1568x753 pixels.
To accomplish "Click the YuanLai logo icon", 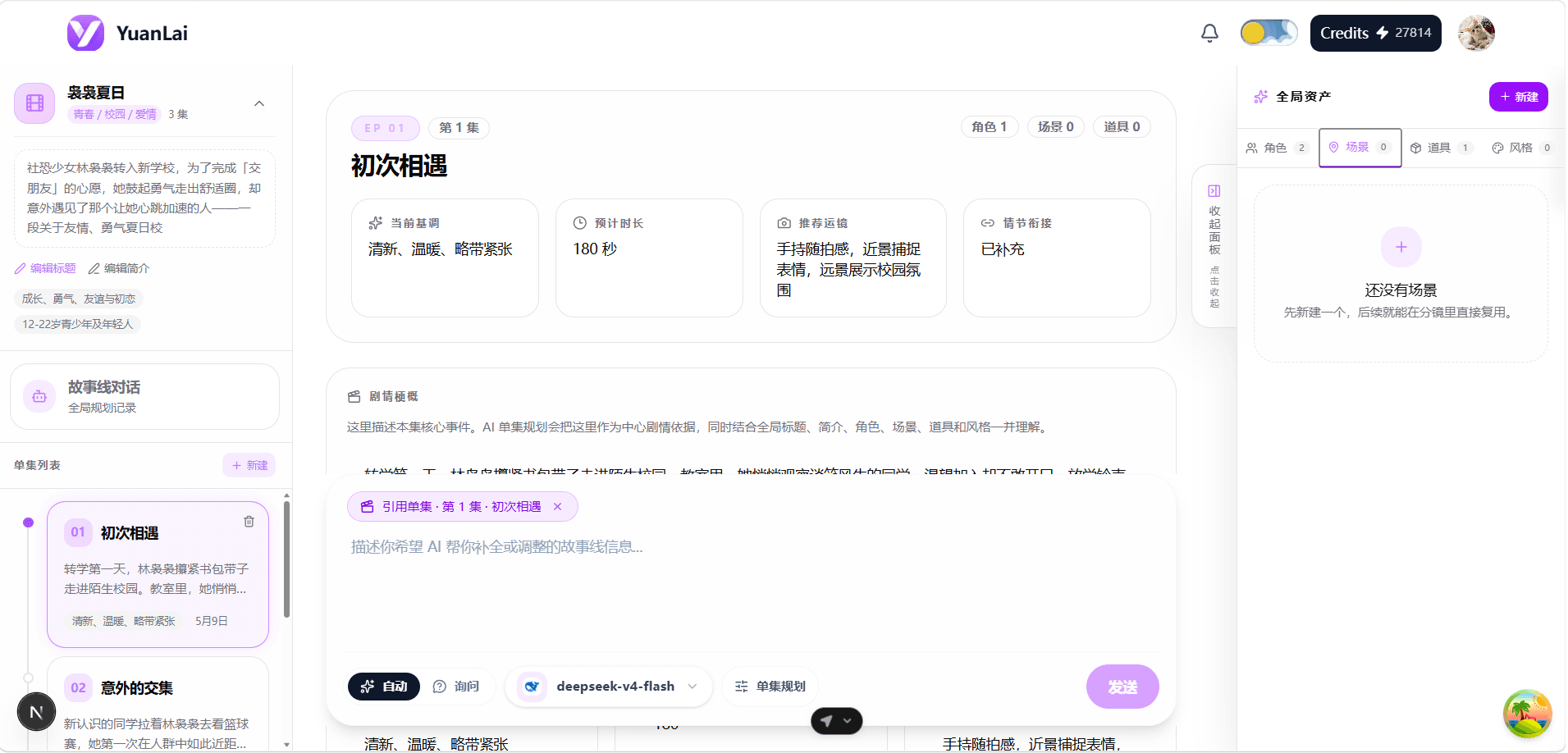I will tap(85, 33).
